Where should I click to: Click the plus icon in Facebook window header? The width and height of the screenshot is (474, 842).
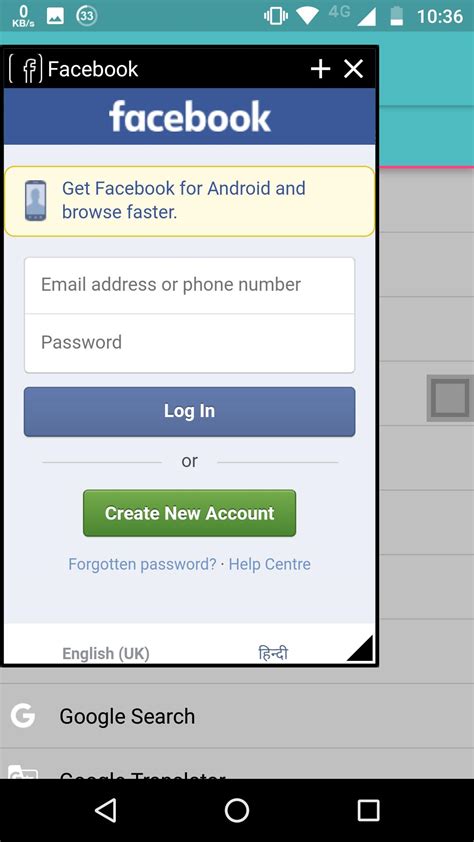coord(320,69)
